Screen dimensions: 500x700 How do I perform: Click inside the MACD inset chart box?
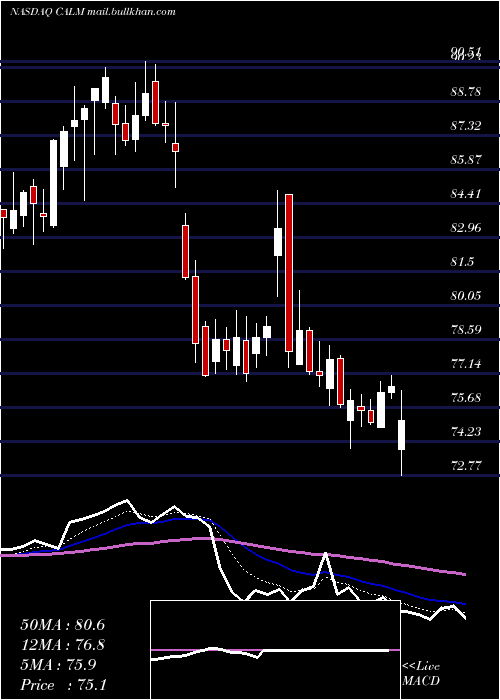click(x=275, y=650)
